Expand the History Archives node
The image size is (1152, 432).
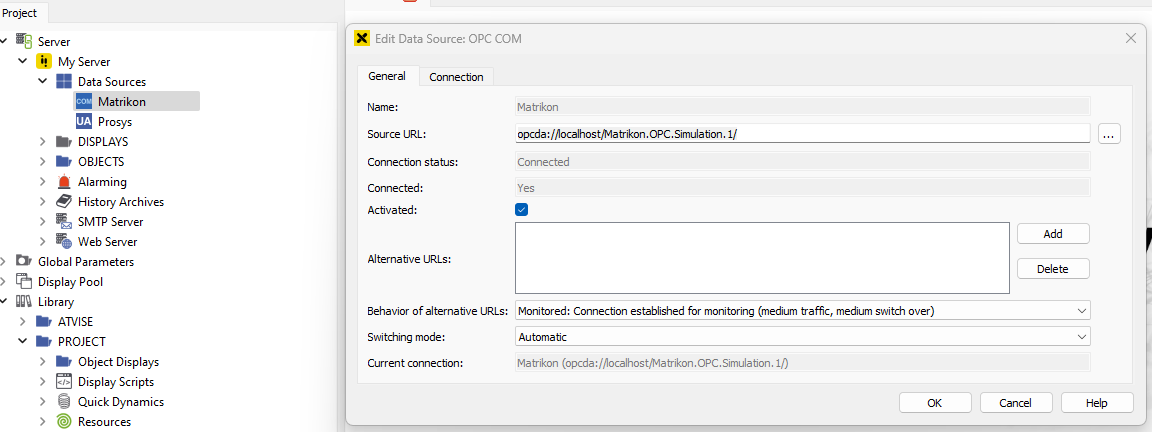pos(43,201)
